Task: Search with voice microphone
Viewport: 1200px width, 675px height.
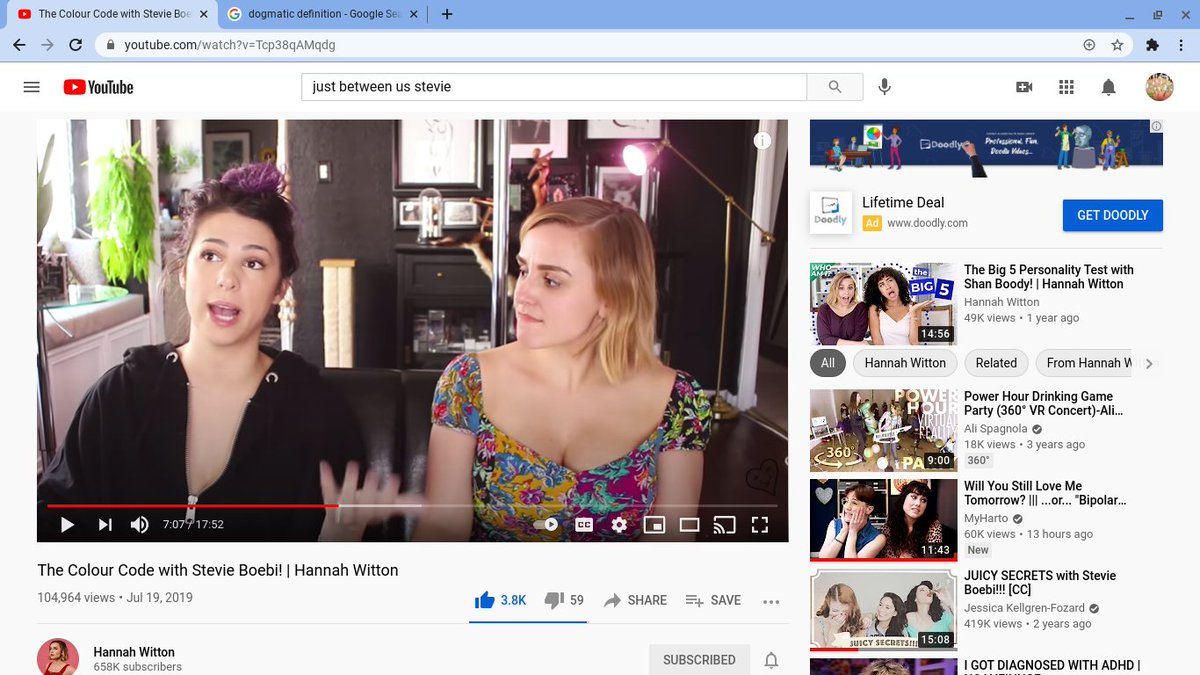Action: pyautogui.click(x=884, y=87)
